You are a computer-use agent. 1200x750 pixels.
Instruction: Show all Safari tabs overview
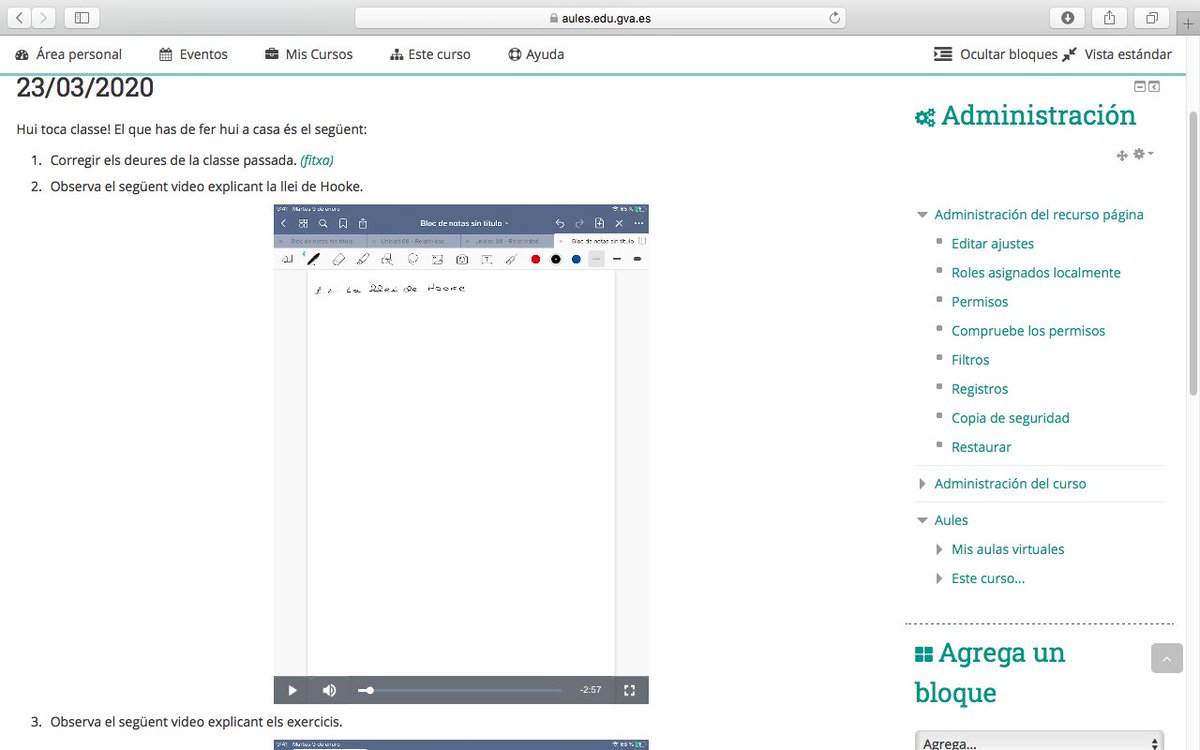coord(1152,17)
